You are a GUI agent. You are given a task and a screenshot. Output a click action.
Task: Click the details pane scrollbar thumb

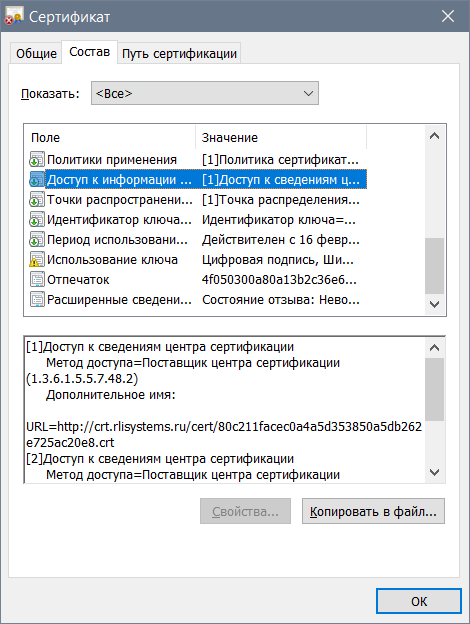(435, 389)
